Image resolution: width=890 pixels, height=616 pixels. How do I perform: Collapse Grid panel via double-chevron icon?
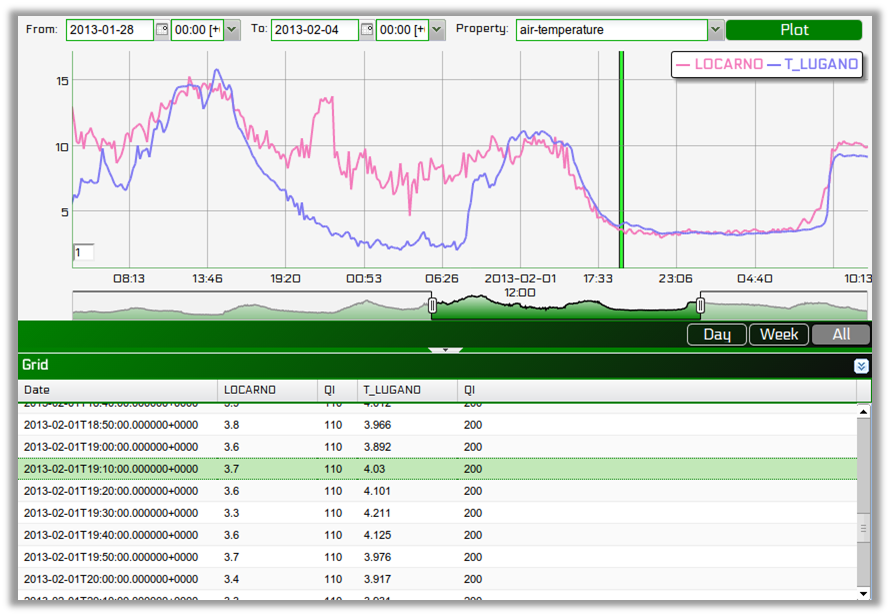click(861, 366)
